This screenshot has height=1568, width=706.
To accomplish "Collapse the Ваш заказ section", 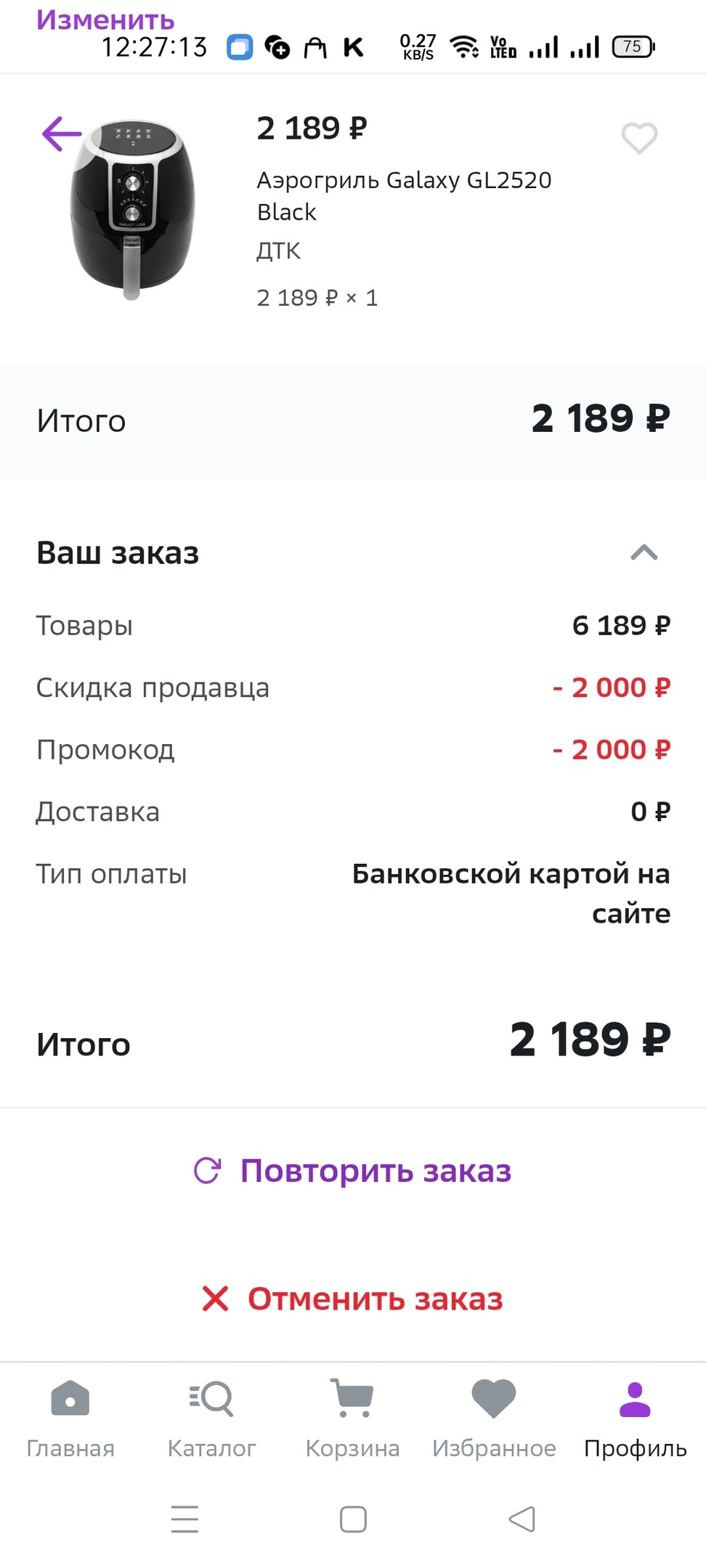I will pyautogui.click(x=644, y=553).
